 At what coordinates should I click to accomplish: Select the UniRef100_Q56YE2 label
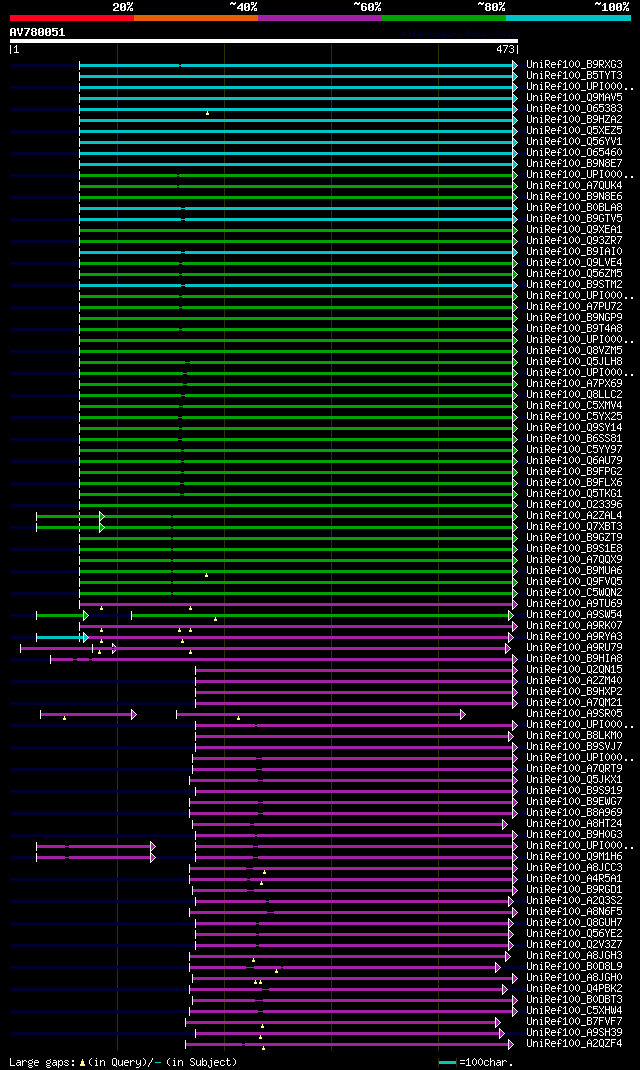tap(574, 934)
